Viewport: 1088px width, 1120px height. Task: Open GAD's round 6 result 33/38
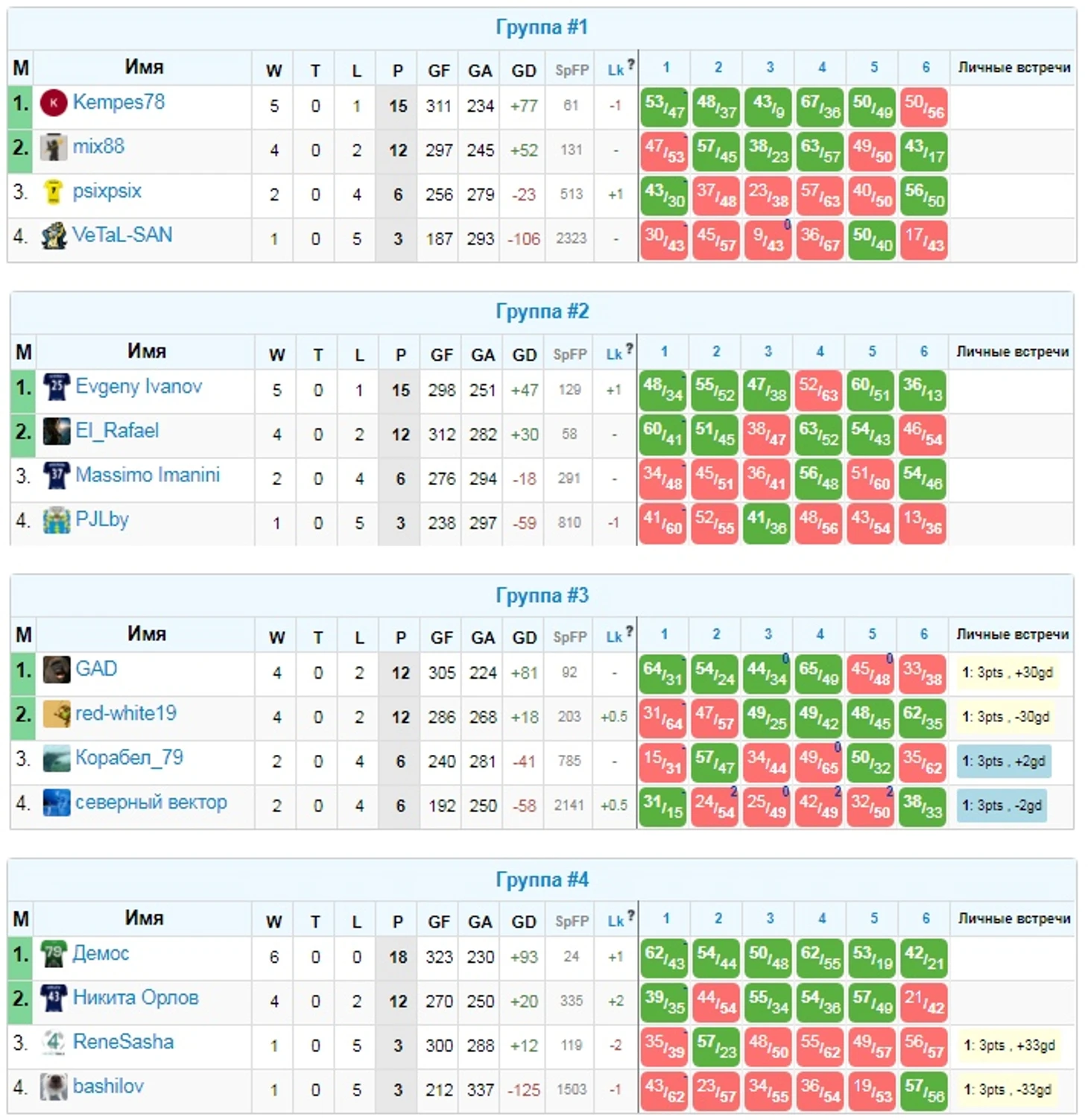[923, 673]
